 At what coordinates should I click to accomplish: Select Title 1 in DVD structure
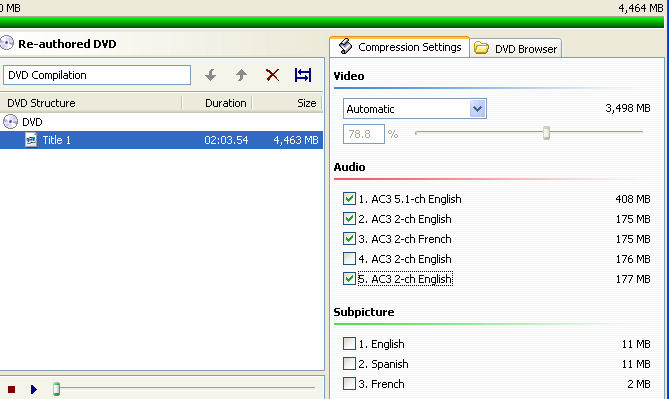point(161,140)
